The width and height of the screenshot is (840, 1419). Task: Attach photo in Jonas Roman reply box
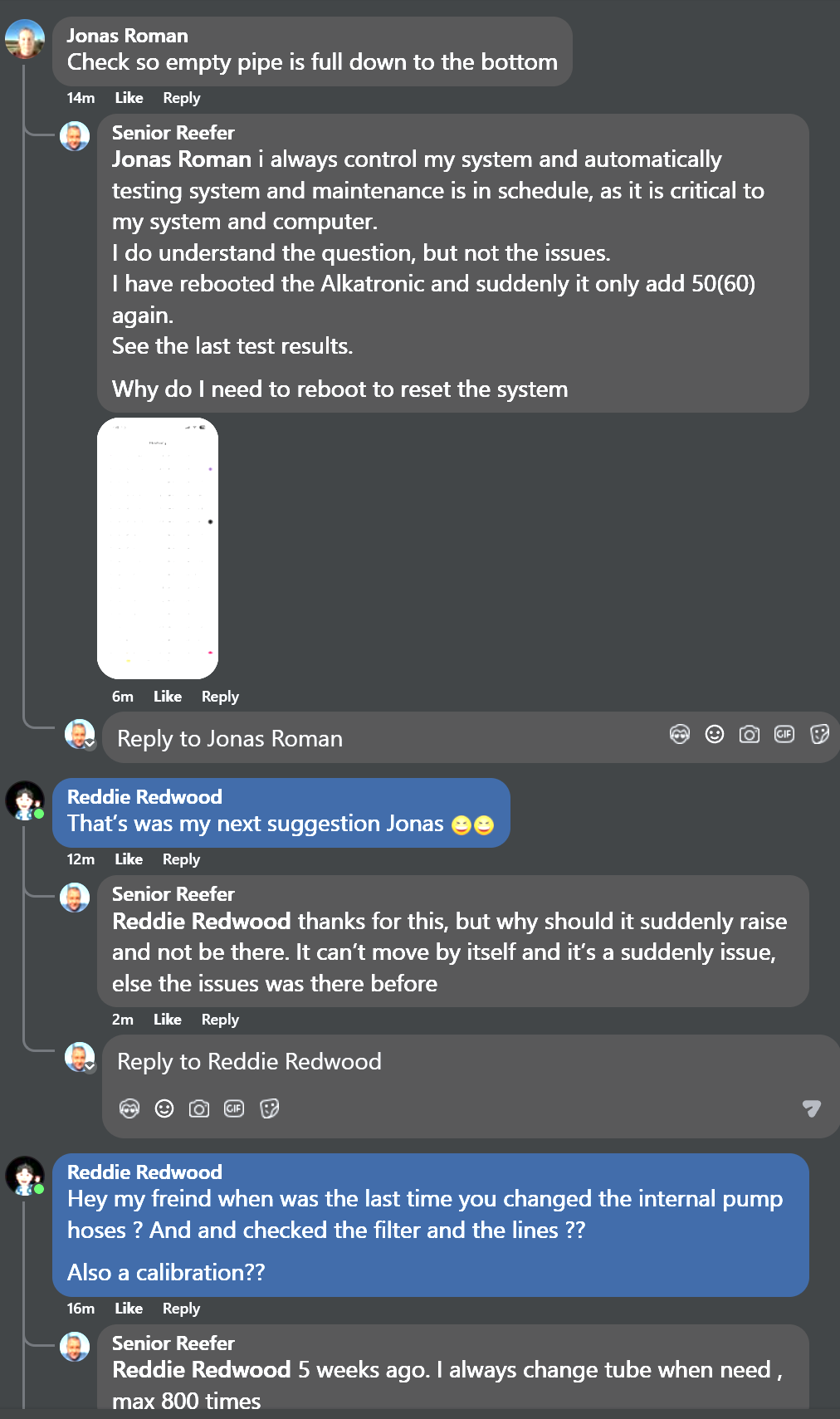750,734
